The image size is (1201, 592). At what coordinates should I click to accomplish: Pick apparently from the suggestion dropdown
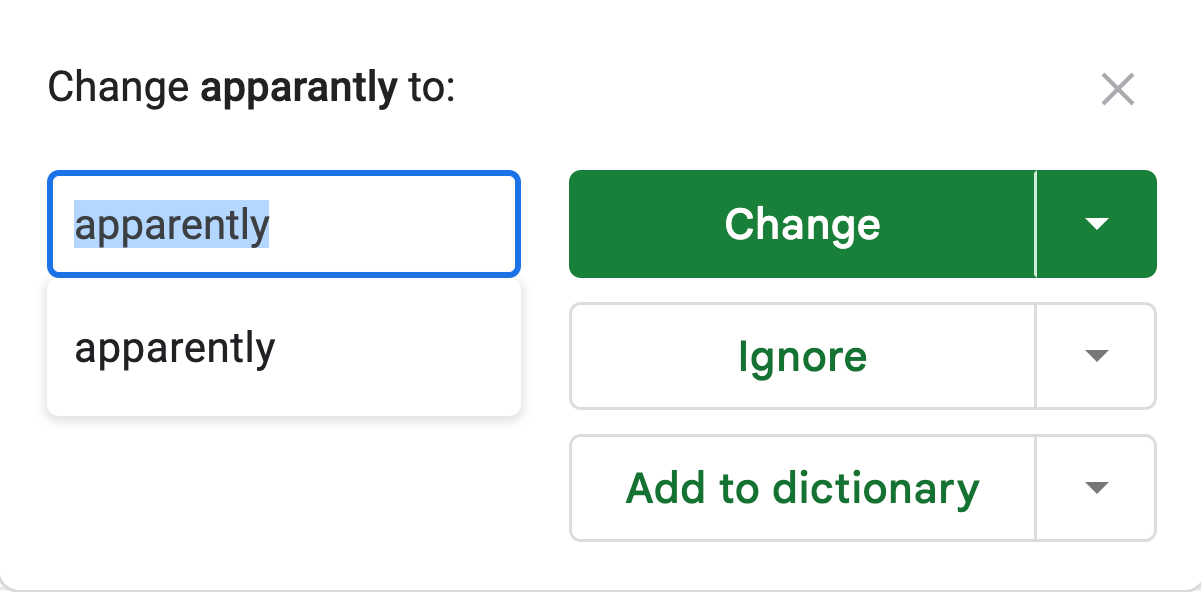pos(175,348)
